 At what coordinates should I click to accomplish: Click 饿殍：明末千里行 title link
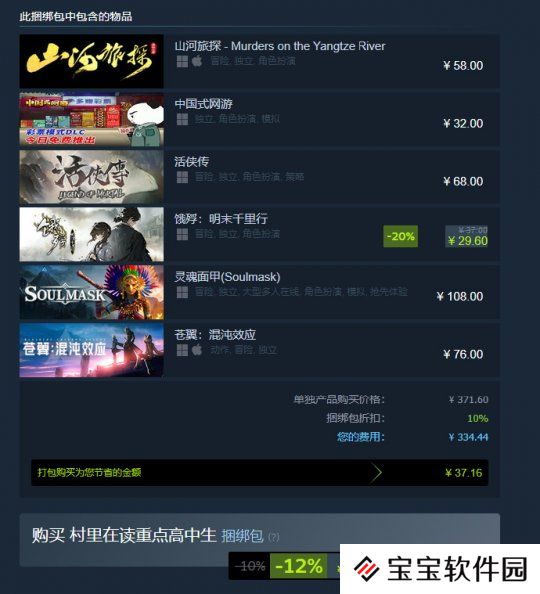tap(221, 219)
